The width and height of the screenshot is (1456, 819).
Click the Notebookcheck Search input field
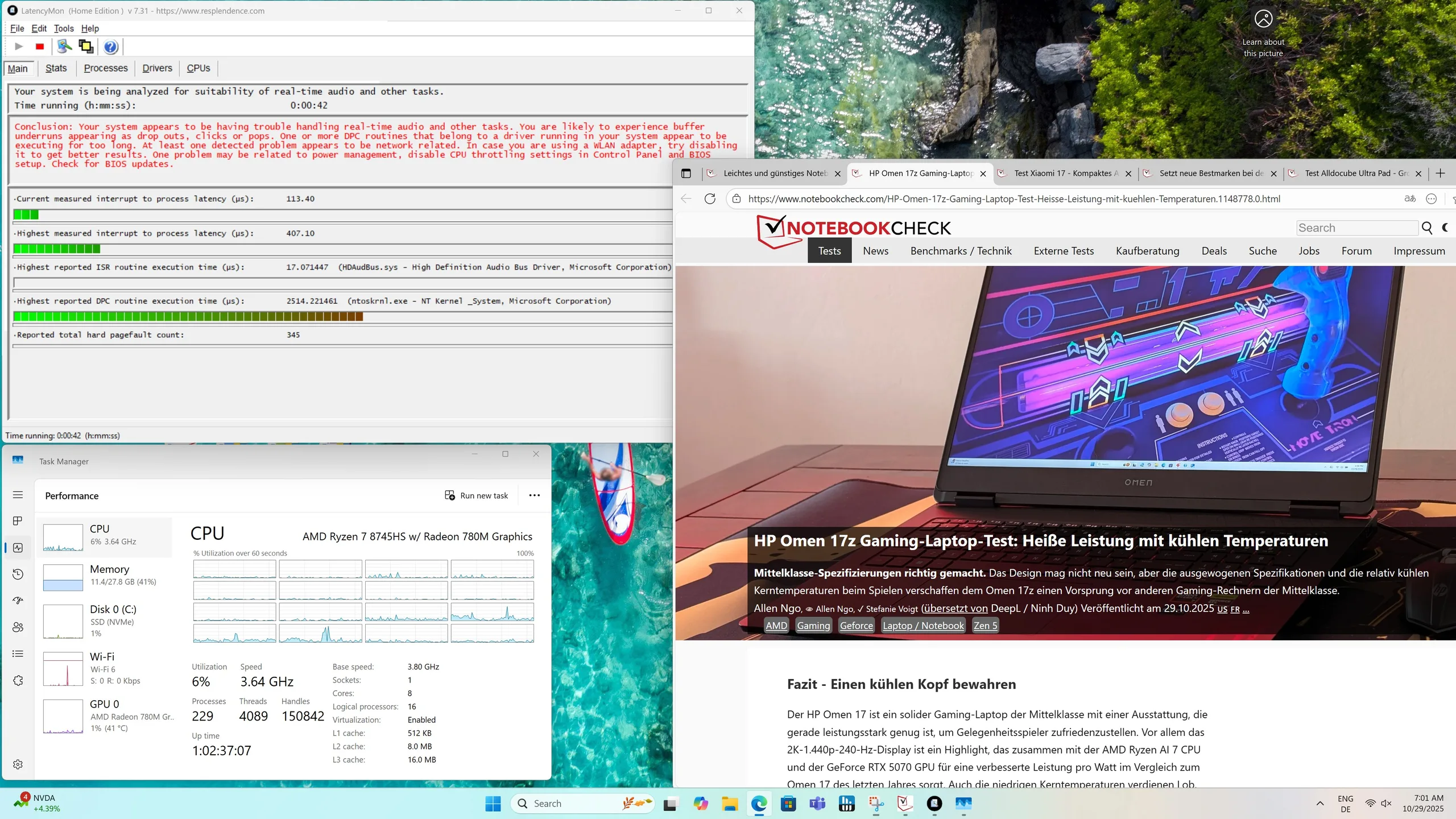pos(1357,227)
